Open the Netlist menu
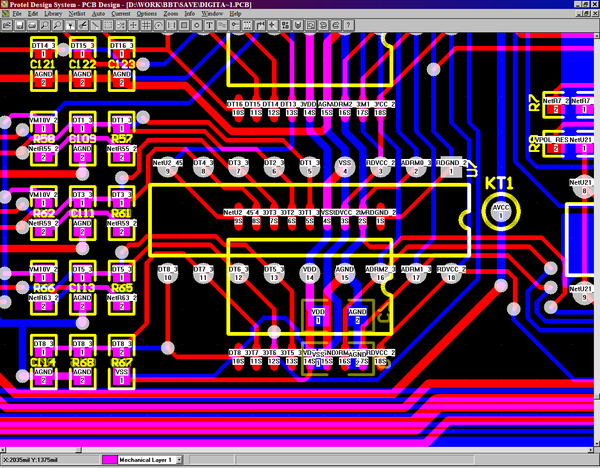 (x=77, y=14)
